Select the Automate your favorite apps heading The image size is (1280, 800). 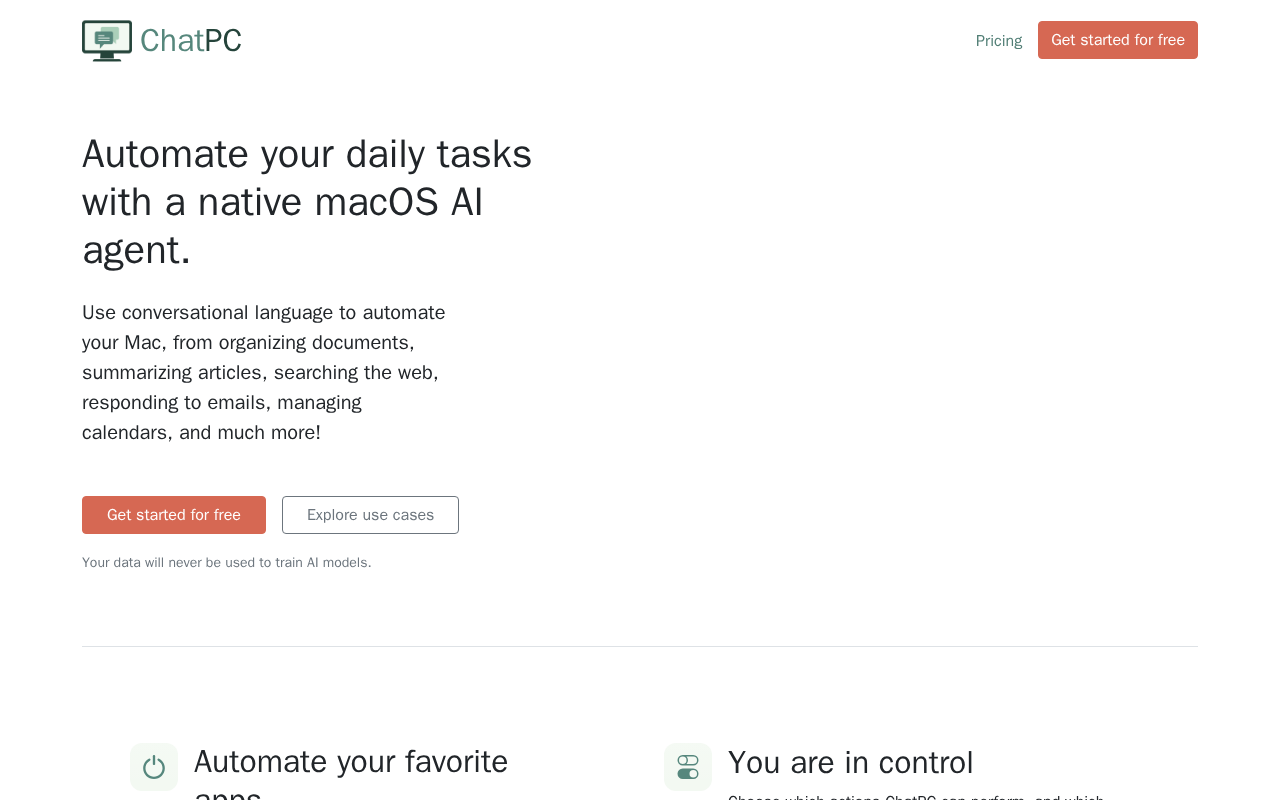point(351,763)
